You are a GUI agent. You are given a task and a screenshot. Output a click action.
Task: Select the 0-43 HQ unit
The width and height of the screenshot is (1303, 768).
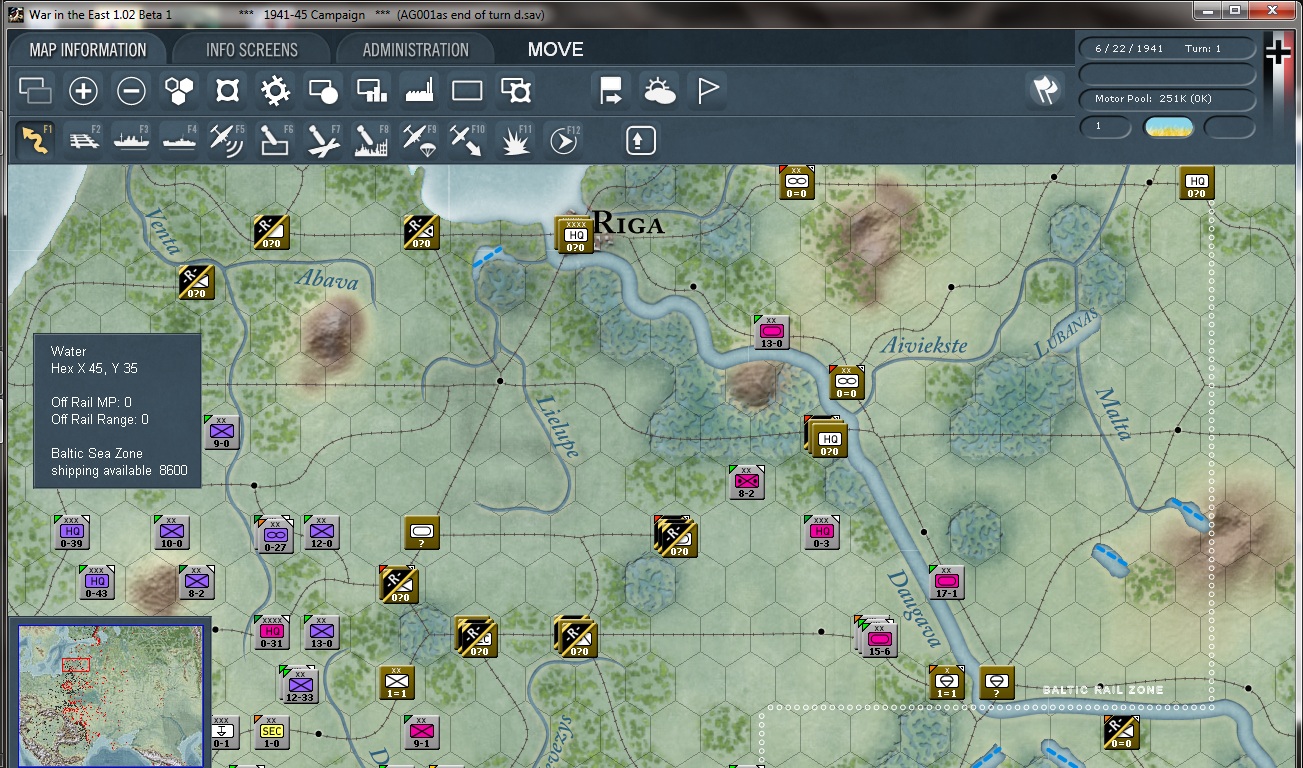tap(96, 582)
